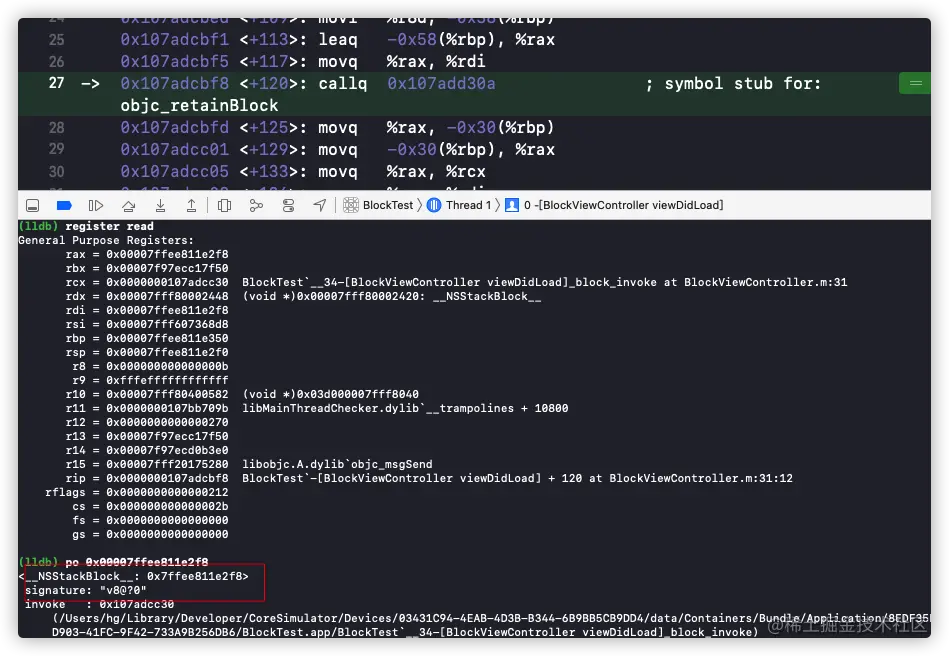Open Environment Overrides
The image size is (949, 656).
(x=288, y=206)
